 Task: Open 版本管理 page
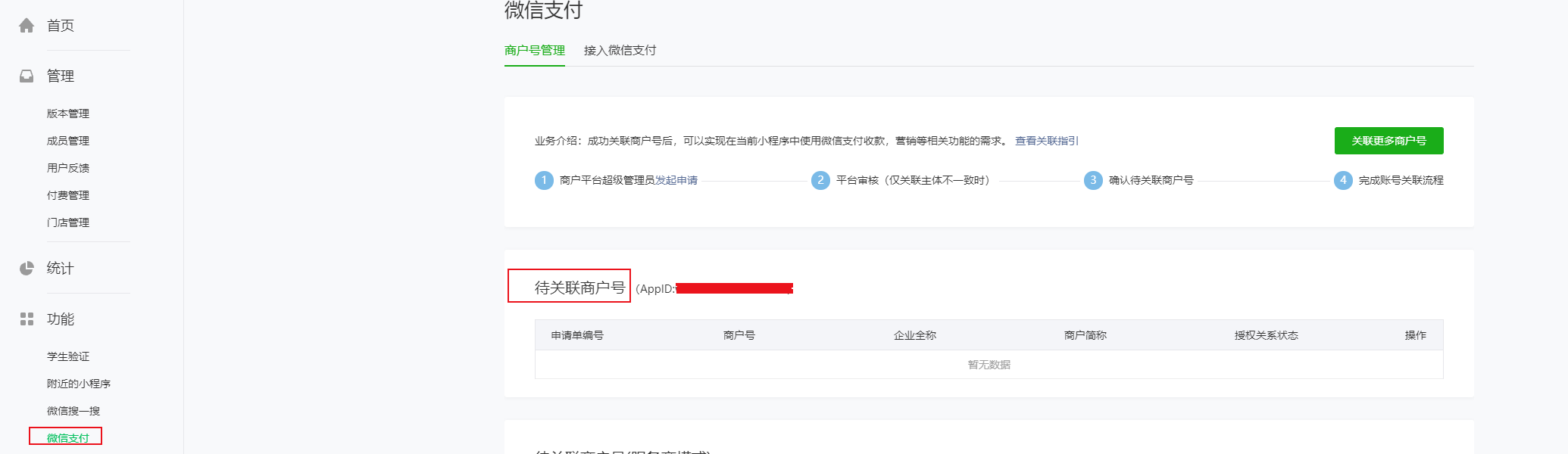pyautogui.click(x=68, y=113)
